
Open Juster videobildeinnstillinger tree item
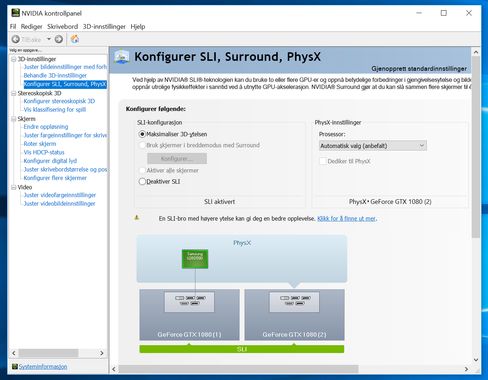point(59,204)
